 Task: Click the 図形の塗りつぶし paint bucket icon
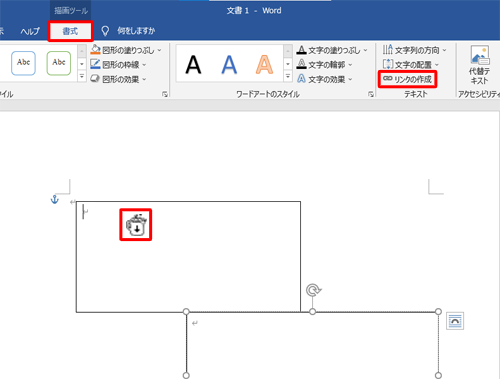click(x=95, y=50)
